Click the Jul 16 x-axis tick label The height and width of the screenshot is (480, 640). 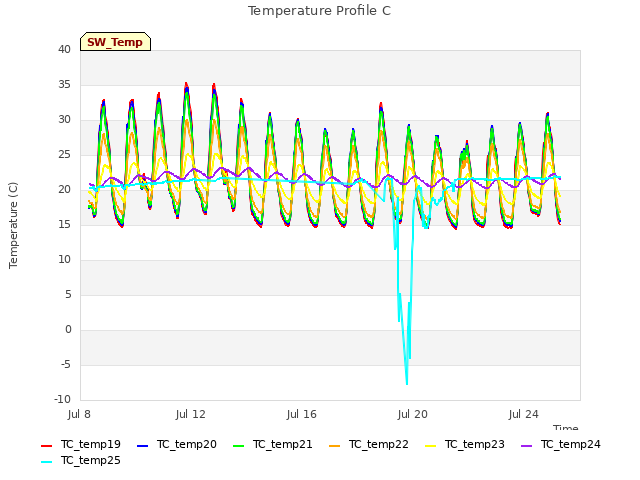[301, 415]
